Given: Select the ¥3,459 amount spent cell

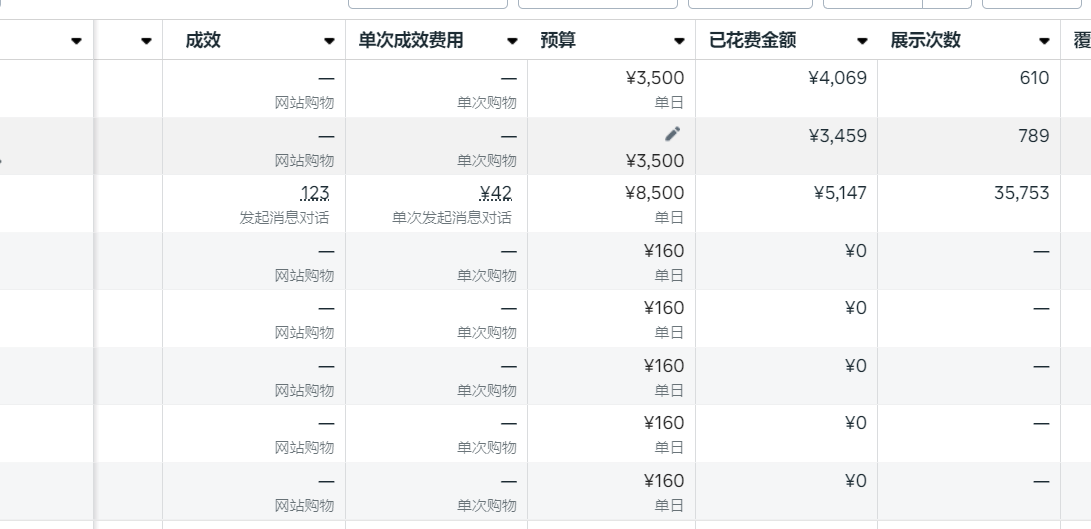Looking at the screenshot, I should tap(837, 136).
